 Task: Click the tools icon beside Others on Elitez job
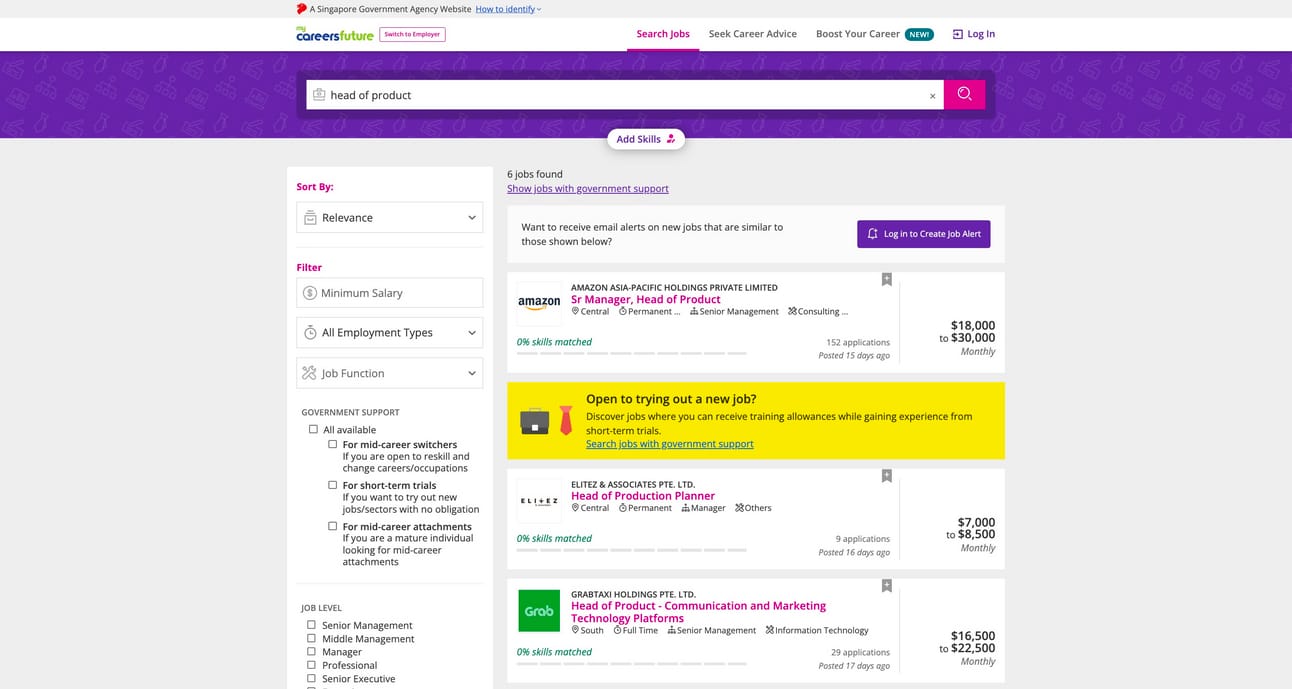click(739, 508)
